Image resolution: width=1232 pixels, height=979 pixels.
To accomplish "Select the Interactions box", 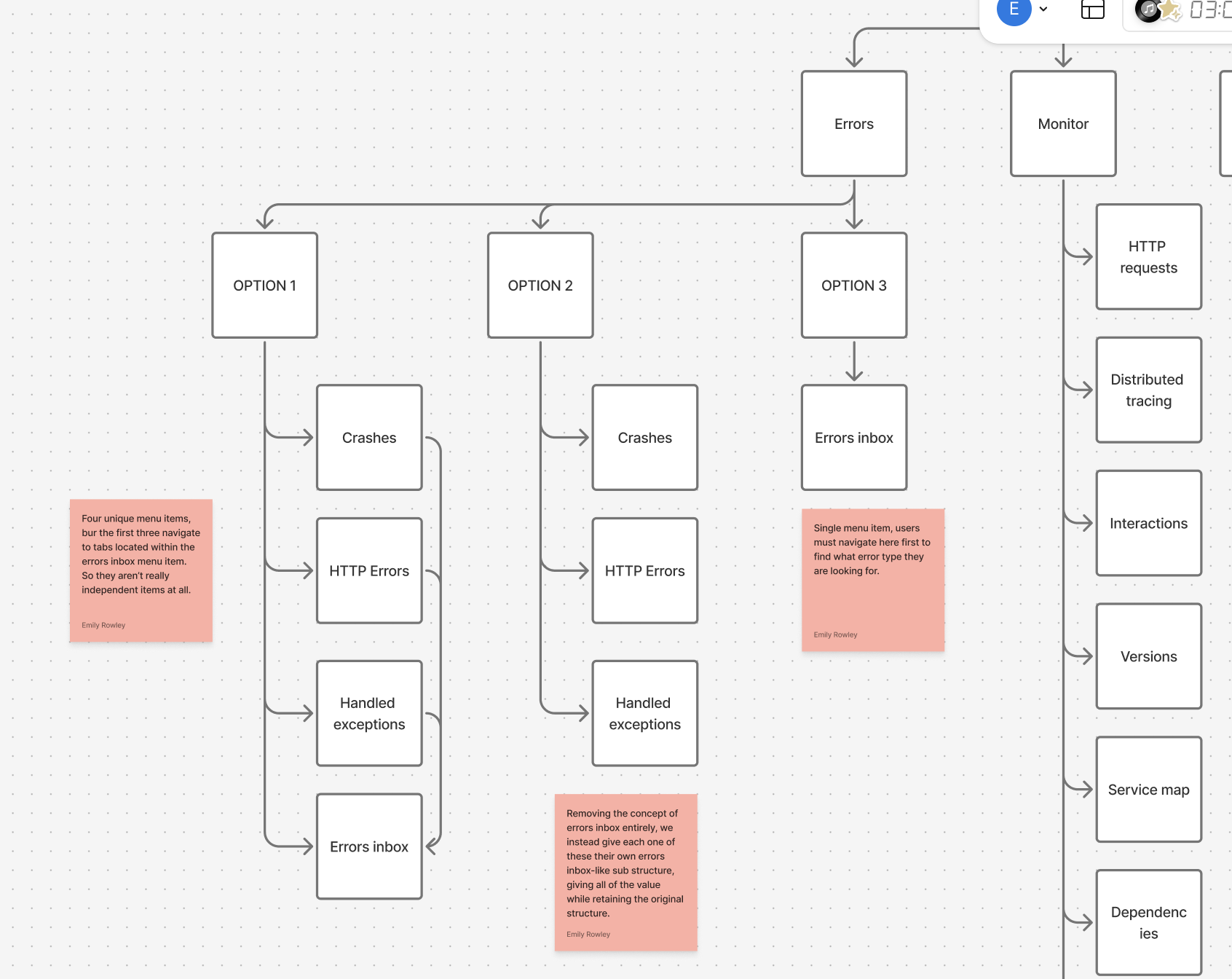I will coord(1149,523).
